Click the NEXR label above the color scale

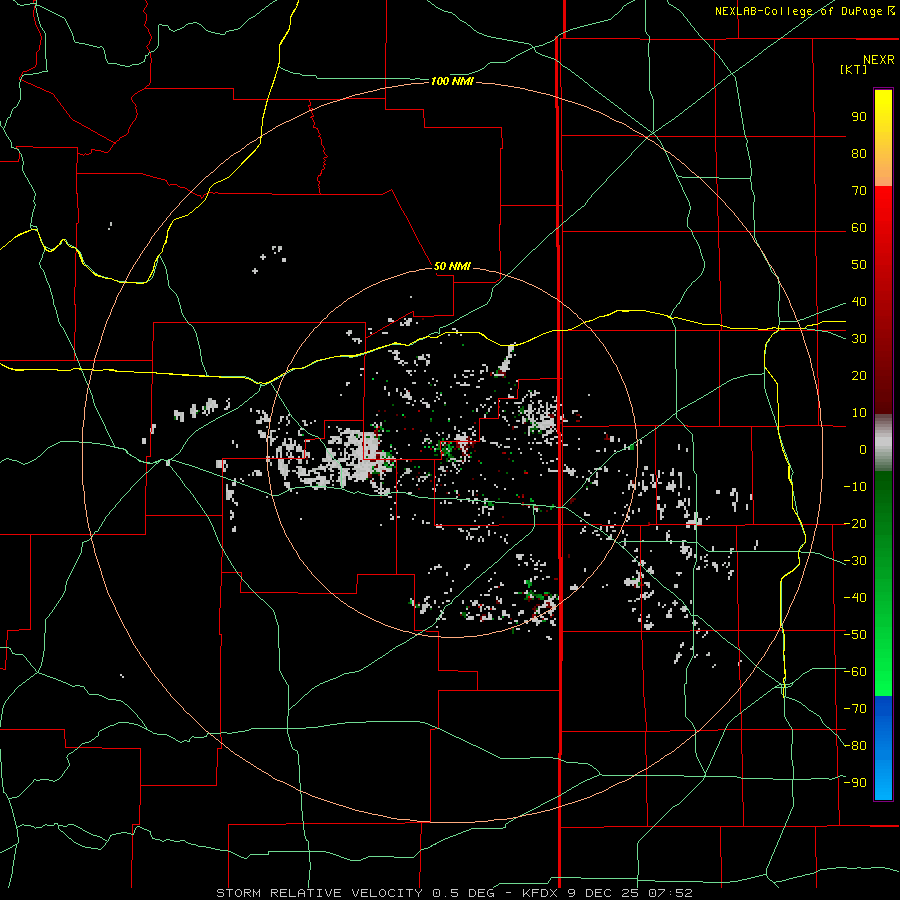pyautogui.click(x=878, y=60)
